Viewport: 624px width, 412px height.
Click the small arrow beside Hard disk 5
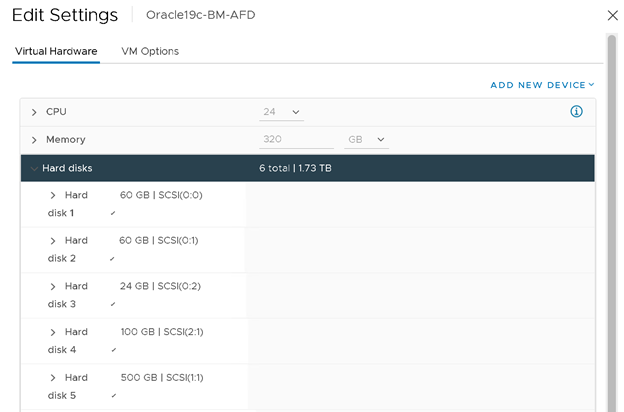pos(113,396)
